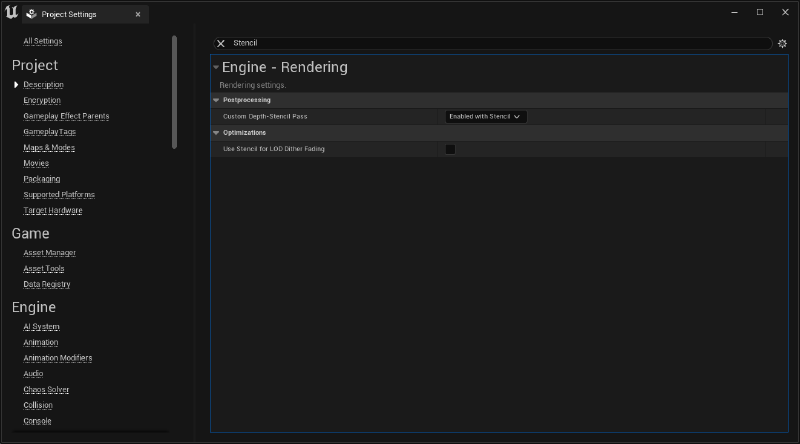Collapse the Engine - Rendering header

216,67
